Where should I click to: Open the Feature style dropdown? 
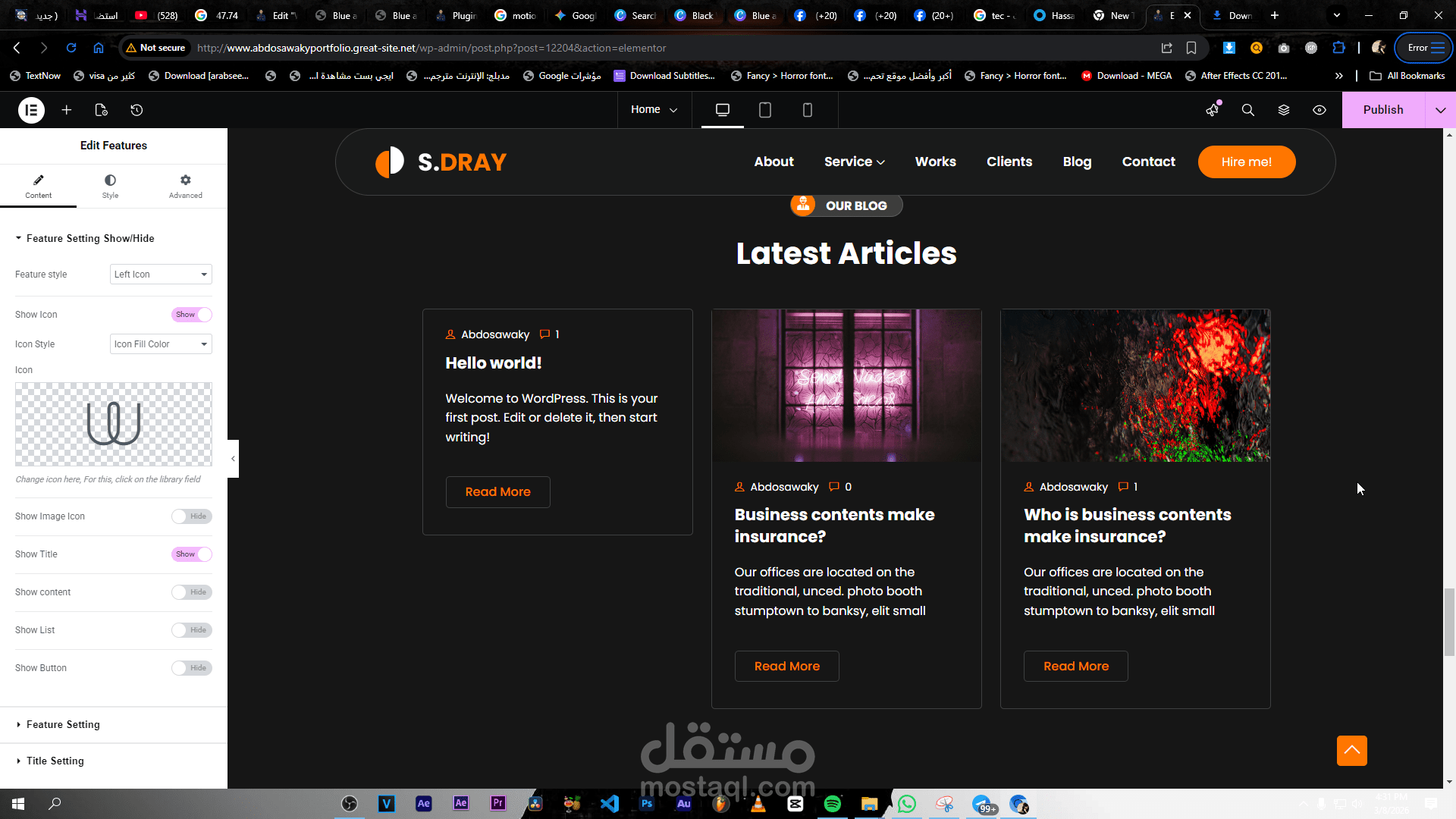(161, 275)
